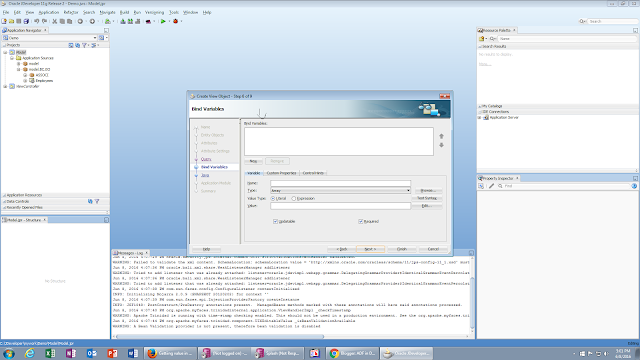Click the bind variable Name input field
This screenshot has width=640, height=360.
pyautogui.click(x=340, y=183)
